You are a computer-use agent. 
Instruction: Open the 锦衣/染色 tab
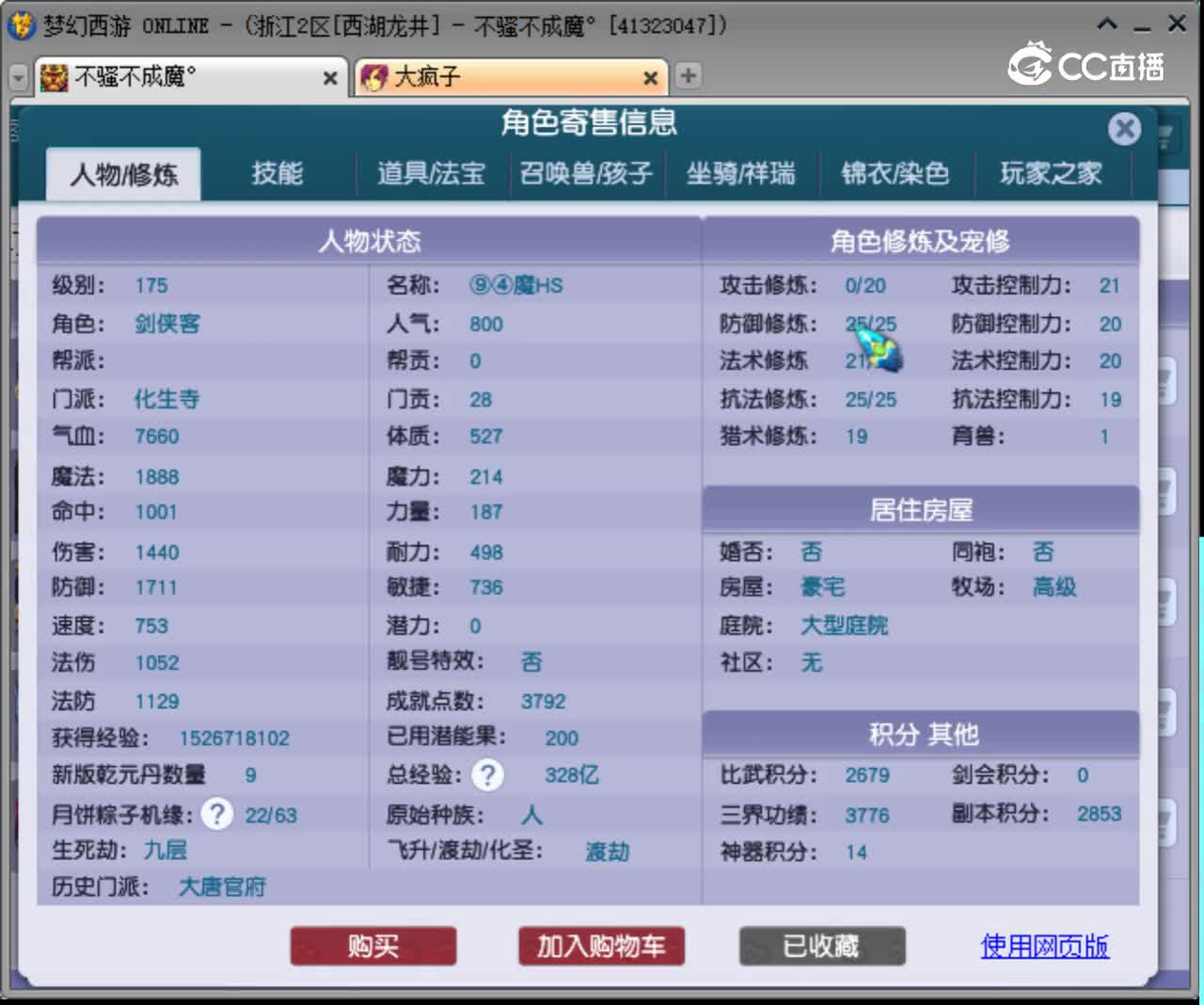coord(895,174)
